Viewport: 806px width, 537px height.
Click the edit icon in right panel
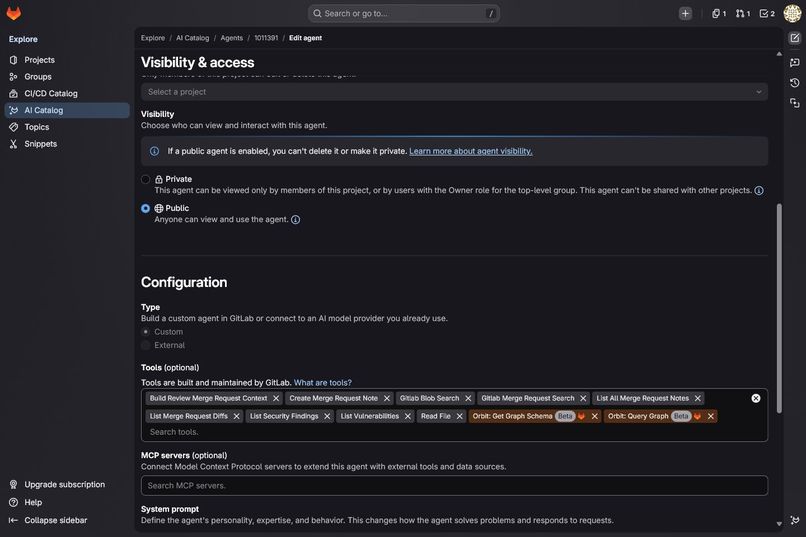pyautogui.click(x=795, y=38)
